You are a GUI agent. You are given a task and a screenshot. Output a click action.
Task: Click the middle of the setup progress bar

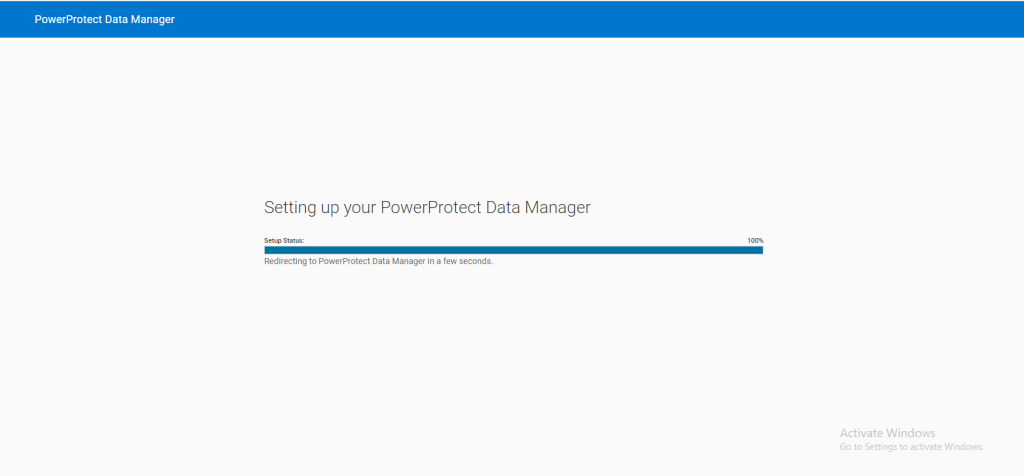pos(513,250)
